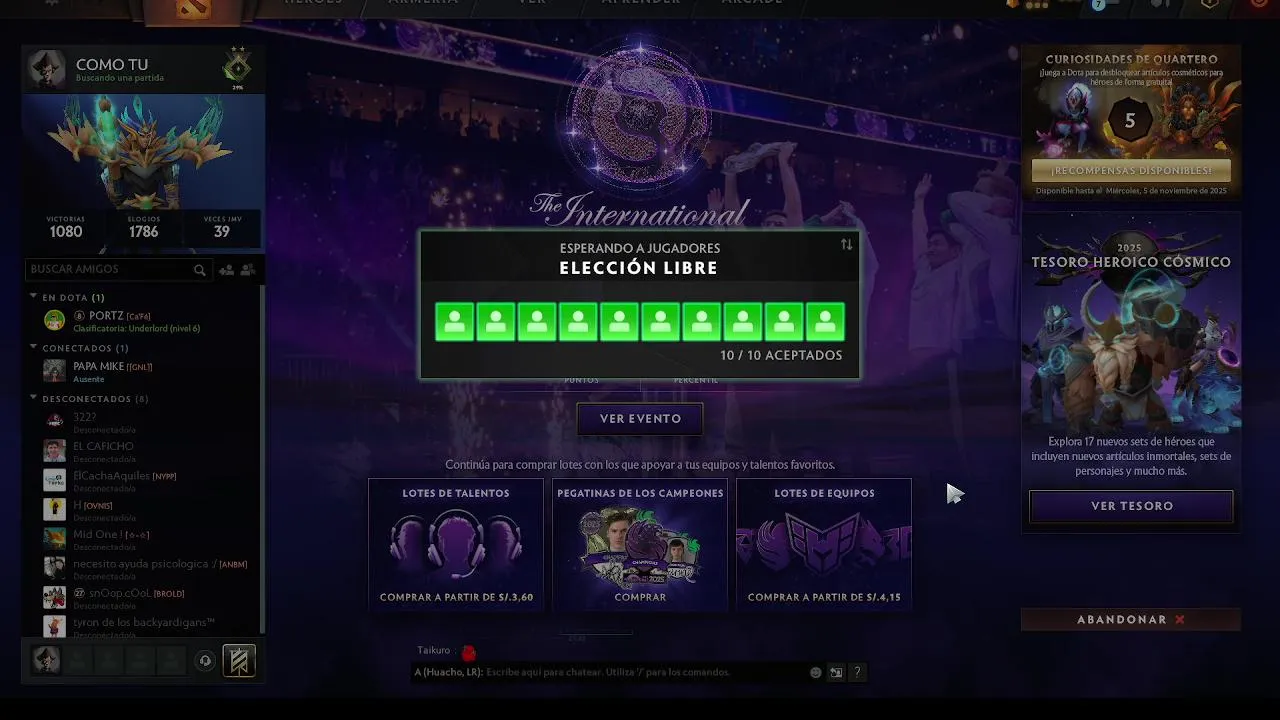Collapse the Conectados friends group

click(34, 348)
